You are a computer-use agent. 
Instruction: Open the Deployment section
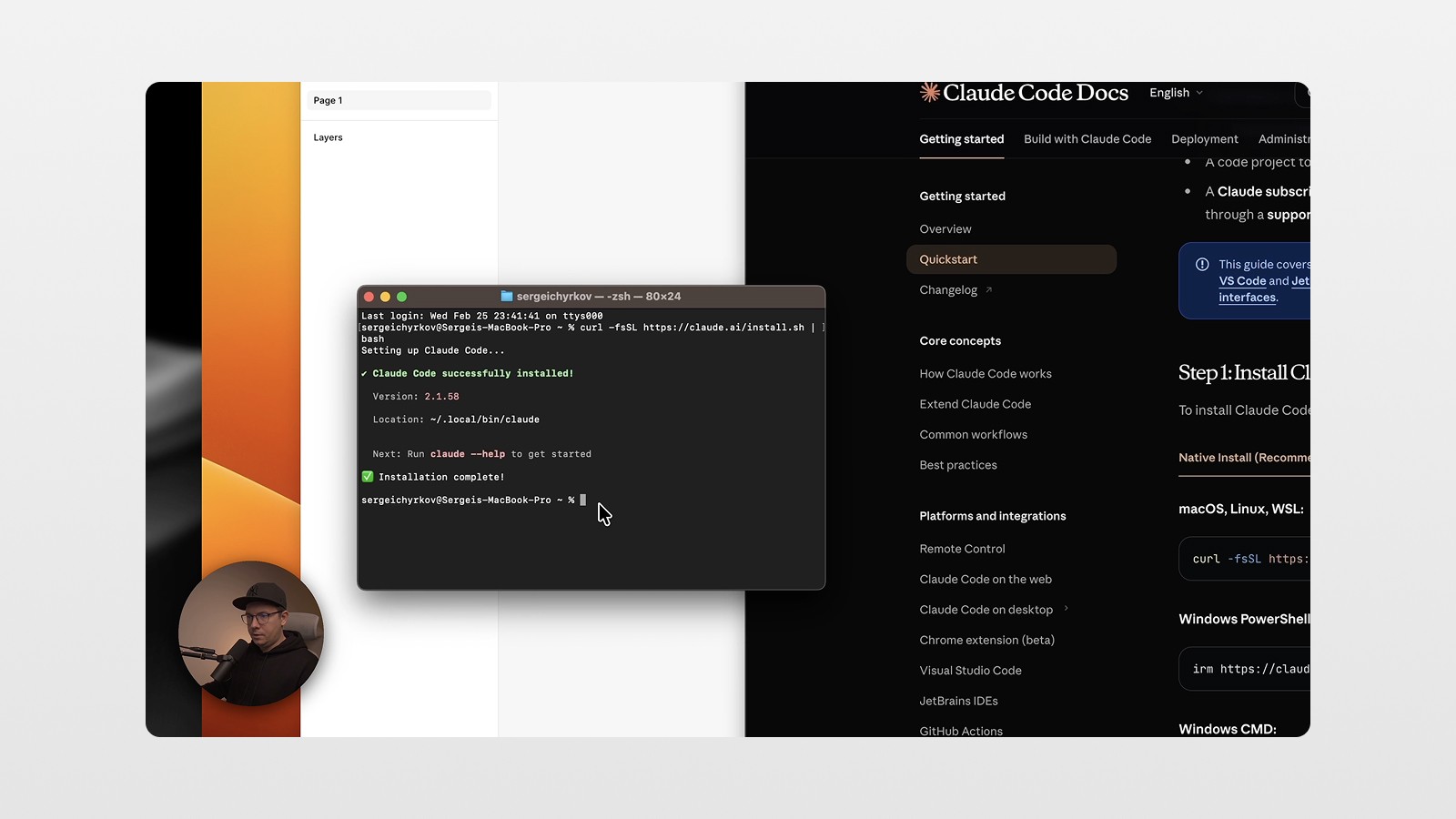coord(1204,138)
